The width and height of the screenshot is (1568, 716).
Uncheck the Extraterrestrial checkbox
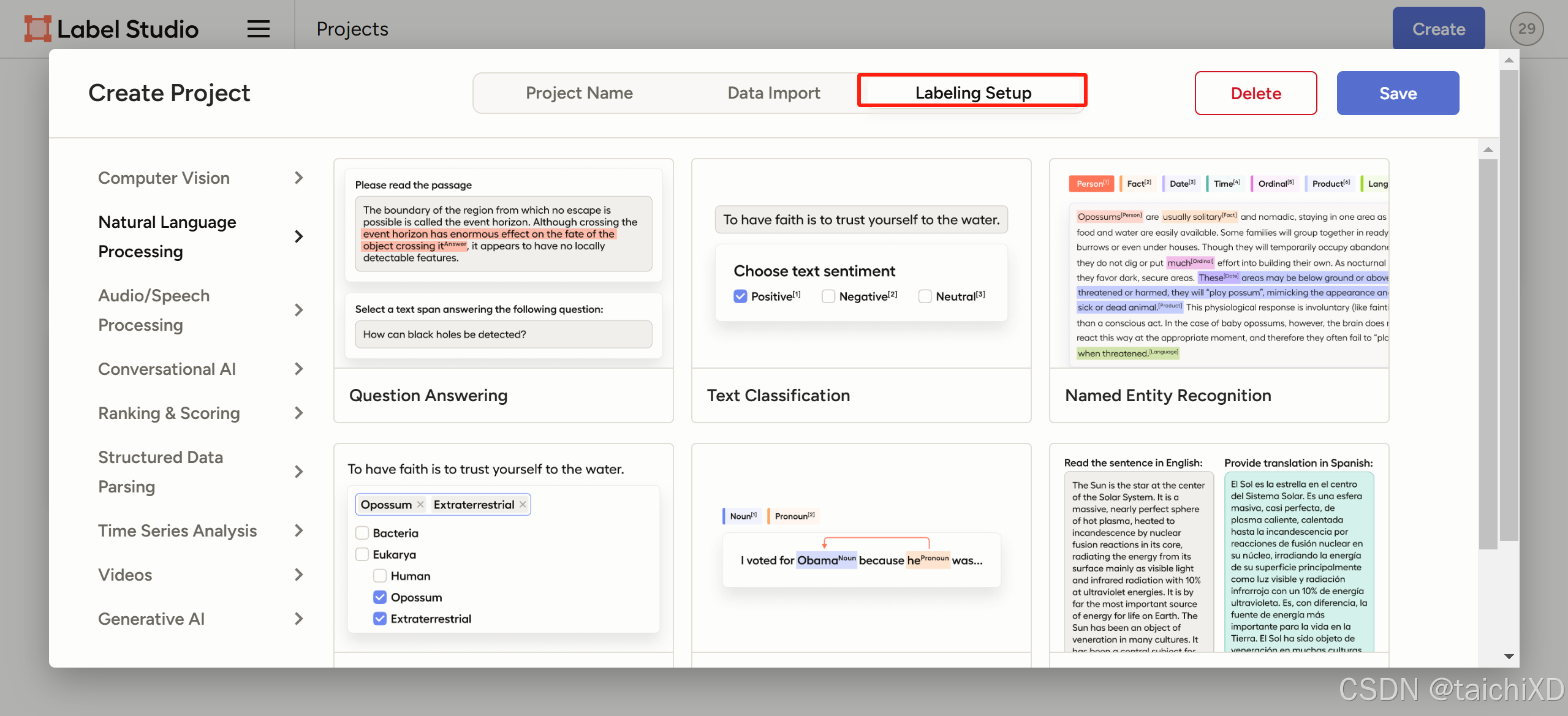click(380, 619)
